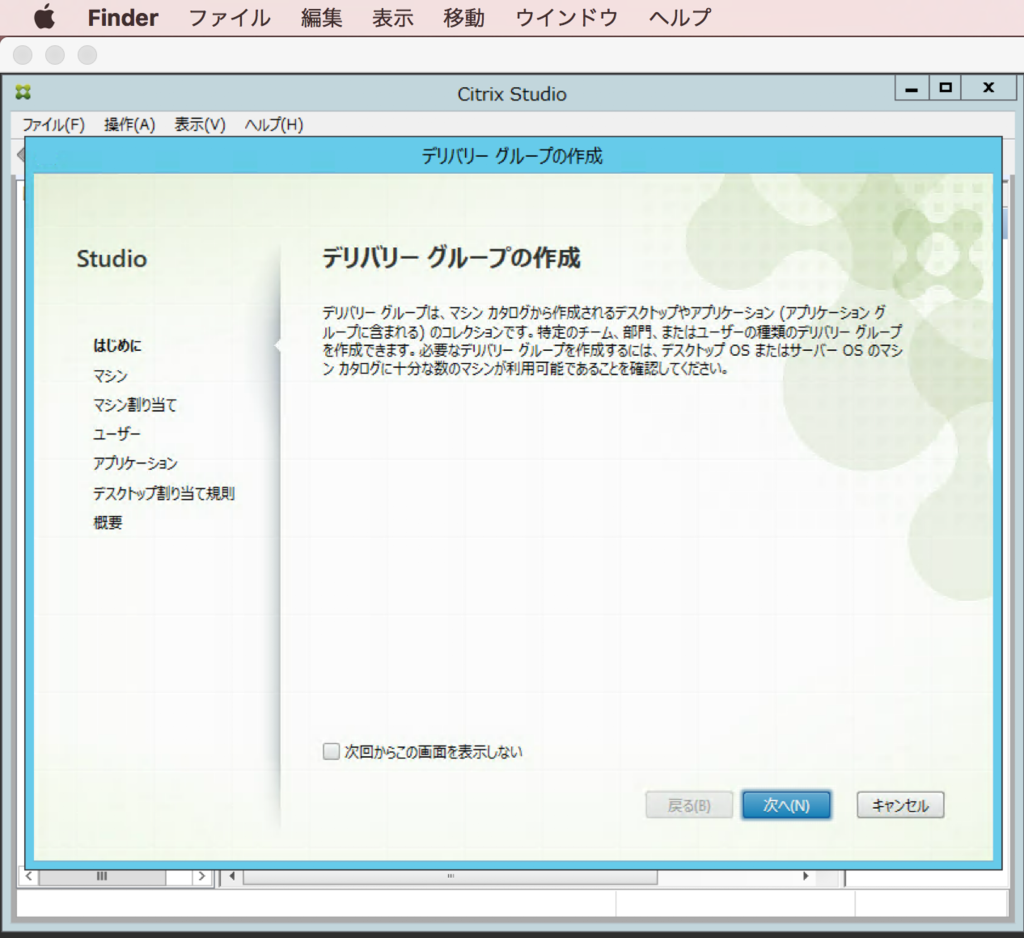Select the 概要 wizard step
The width and height of the screenshot is (1024, 938).
pos(108,523)
